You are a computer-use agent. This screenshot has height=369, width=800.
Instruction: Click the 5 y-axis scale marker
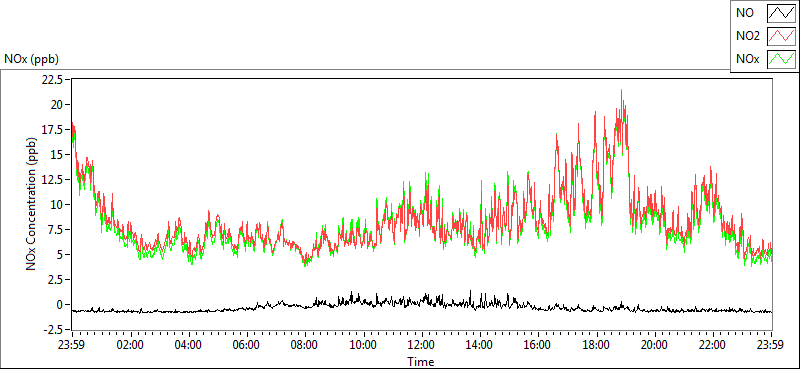pyautogui.click(x=59, y=255)
